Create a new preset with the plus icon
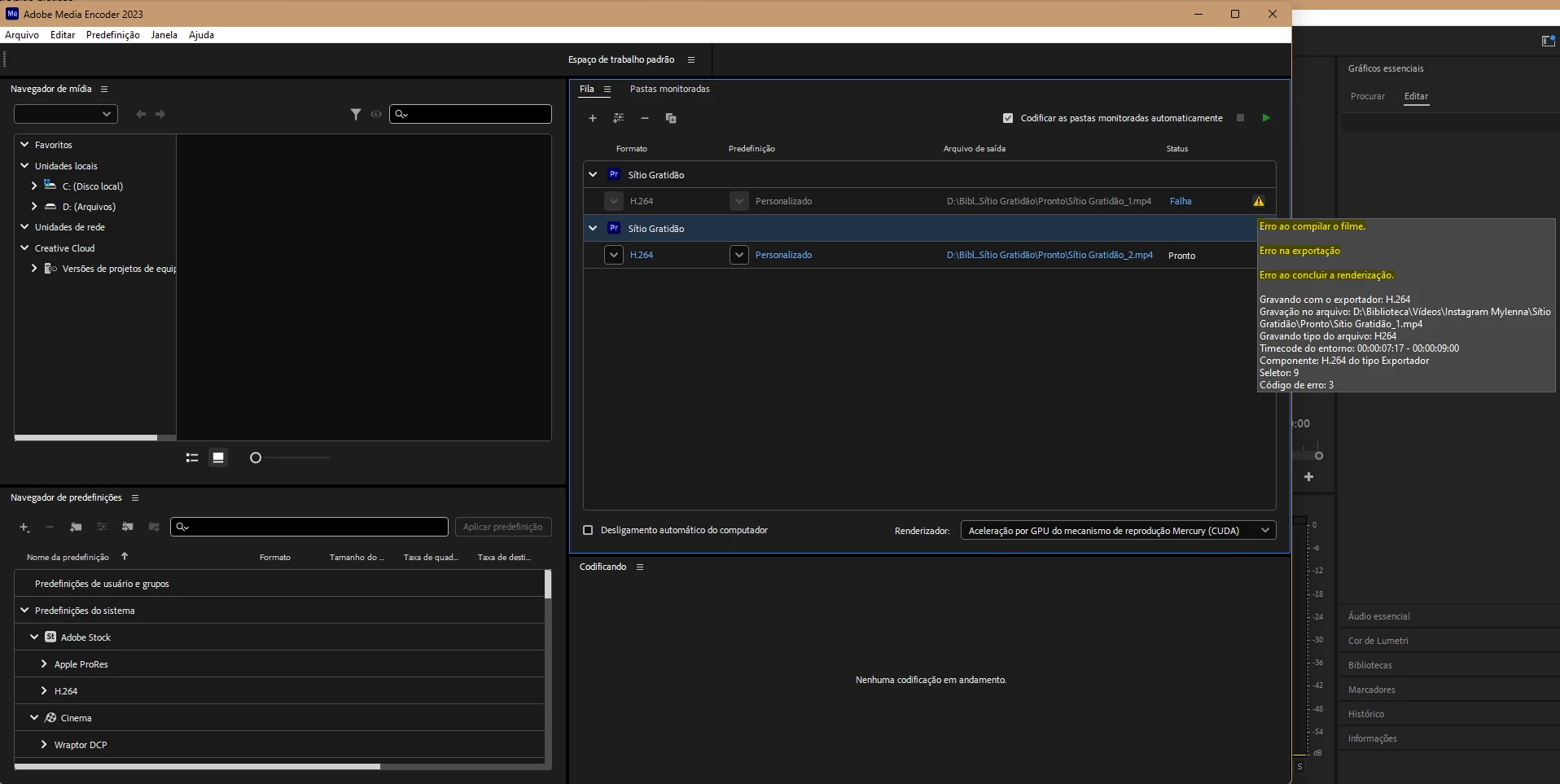This screenshot has width=1560, height=784. click(24, 528)
